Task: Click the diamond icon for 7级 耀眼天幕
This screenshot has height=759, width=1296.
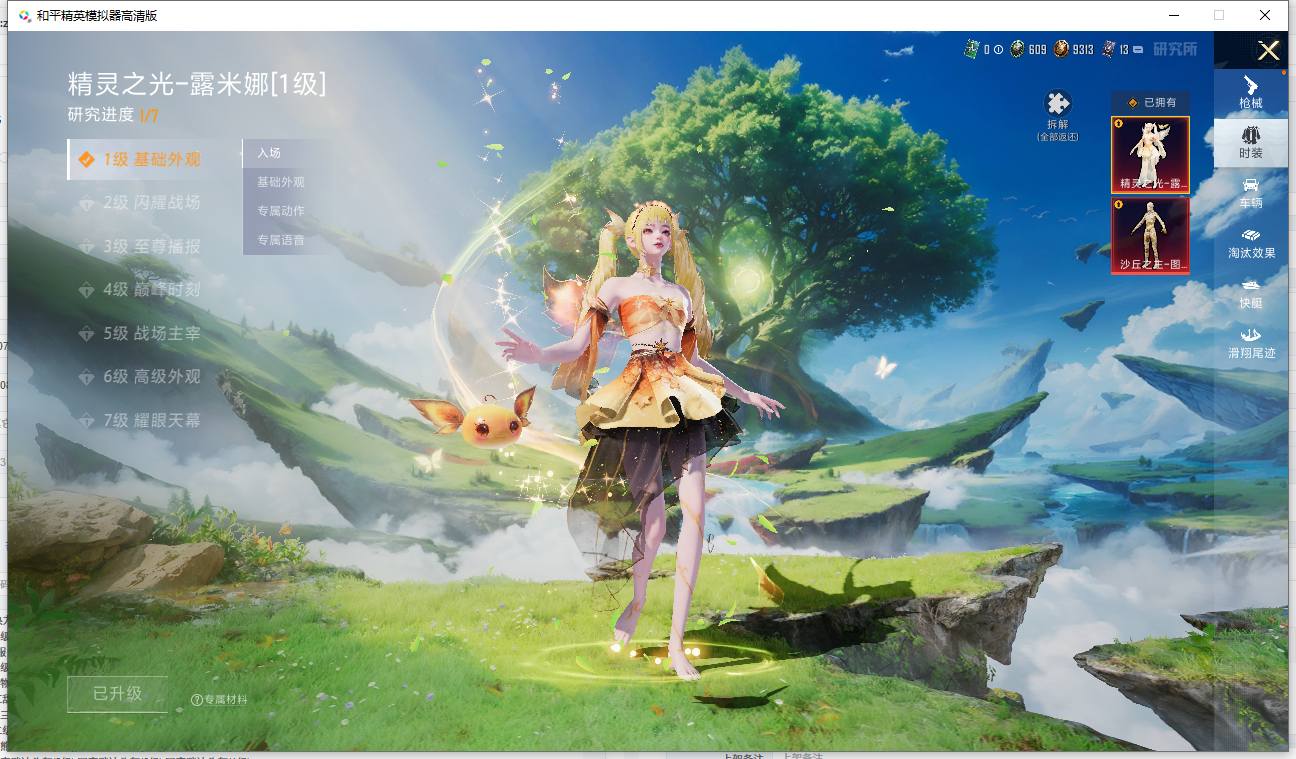Action: tap(87, 421)
